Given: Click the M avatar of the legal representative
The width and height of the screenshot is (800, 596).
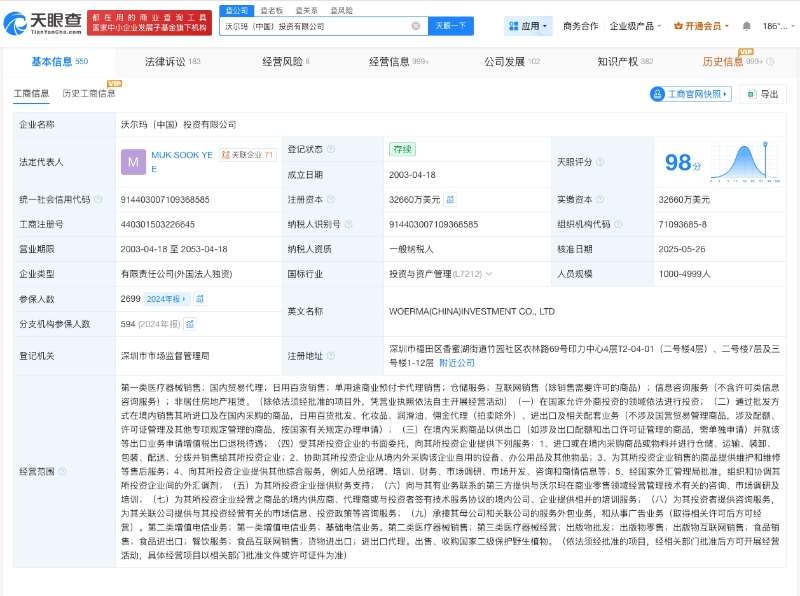Looking at the screenshot, I should click(x=133, y=162).
